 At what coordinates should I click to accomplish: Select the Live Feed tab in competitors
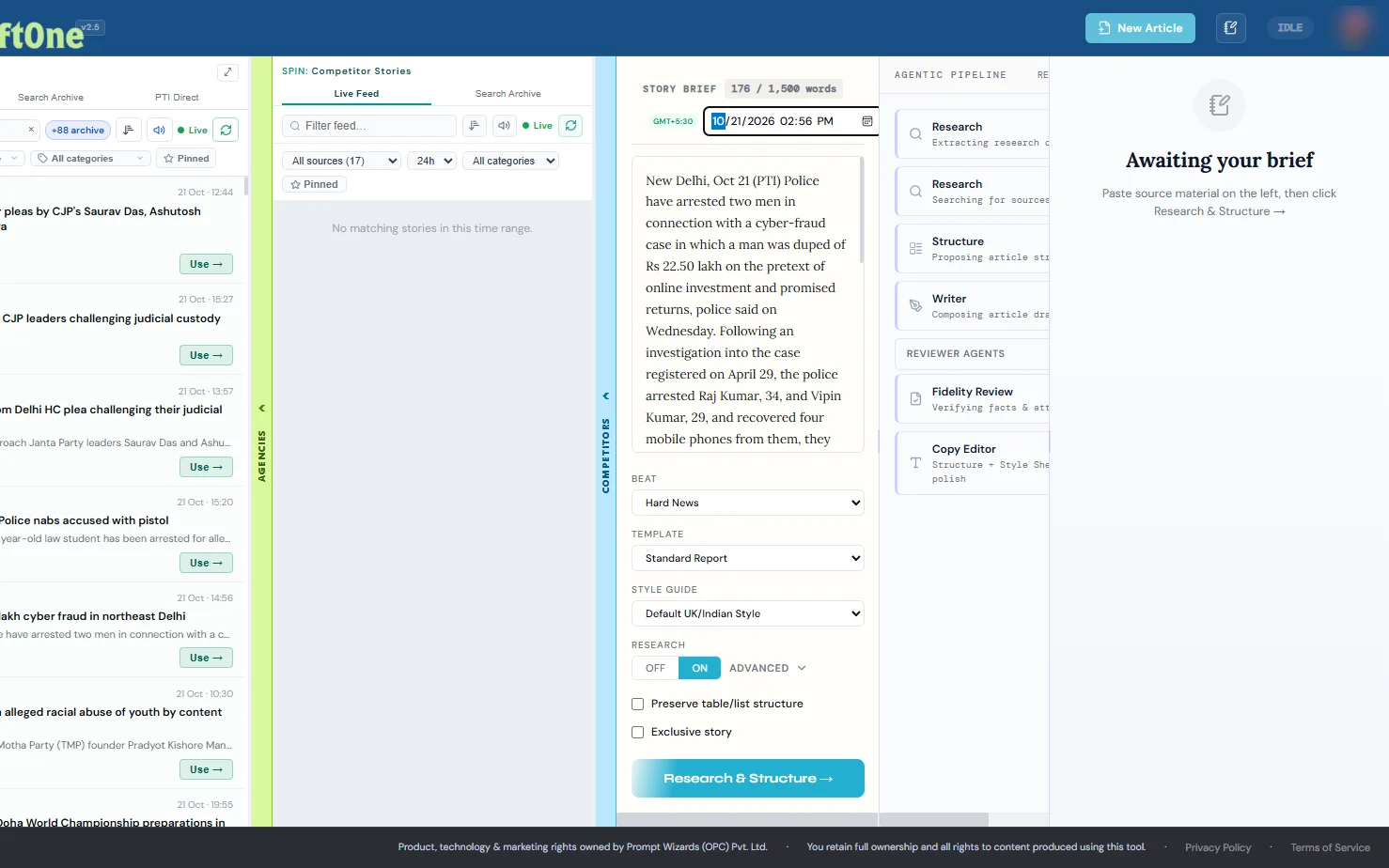point(356,94)
